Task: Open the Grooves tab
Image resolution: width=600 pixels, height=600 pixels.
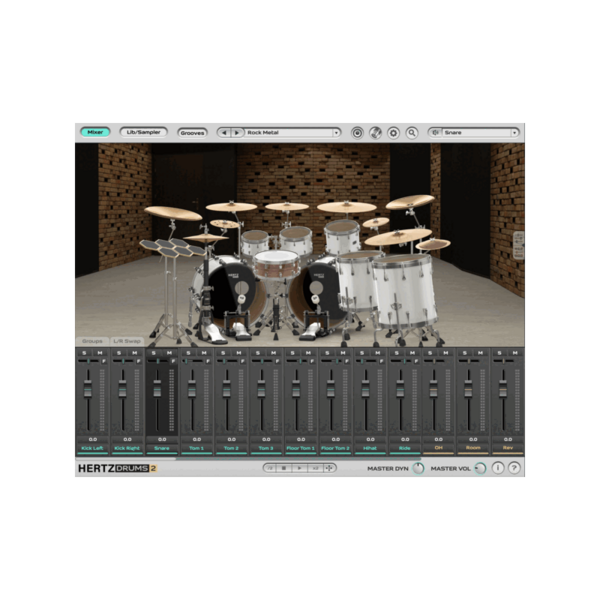Action: [x=192, y=133]
